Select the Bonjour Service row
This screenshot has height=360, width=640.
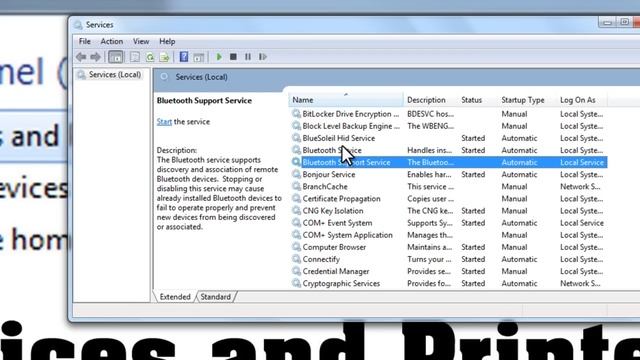(x=448, y=174)
